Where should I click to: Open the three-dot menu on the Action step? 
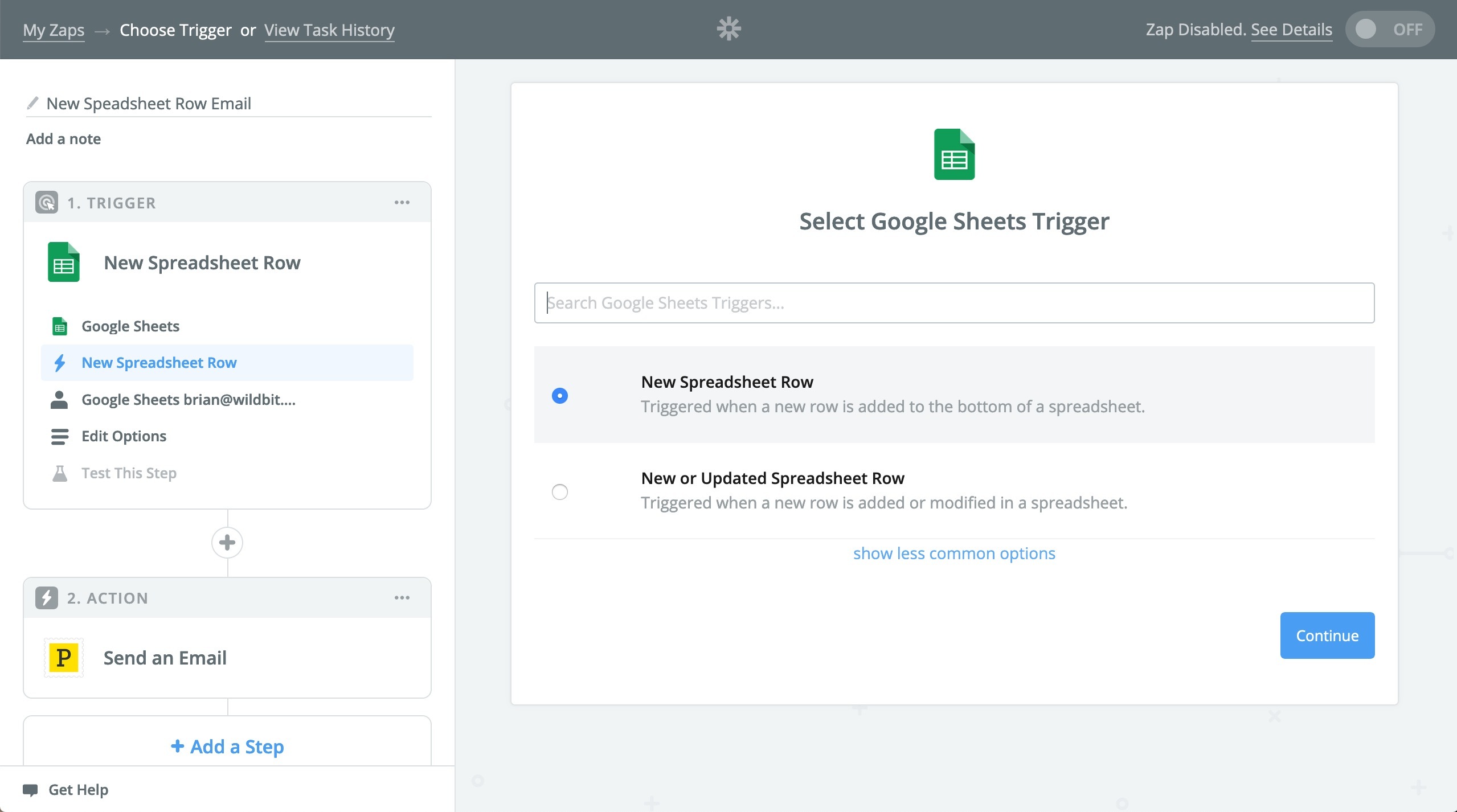pos(402,597)
